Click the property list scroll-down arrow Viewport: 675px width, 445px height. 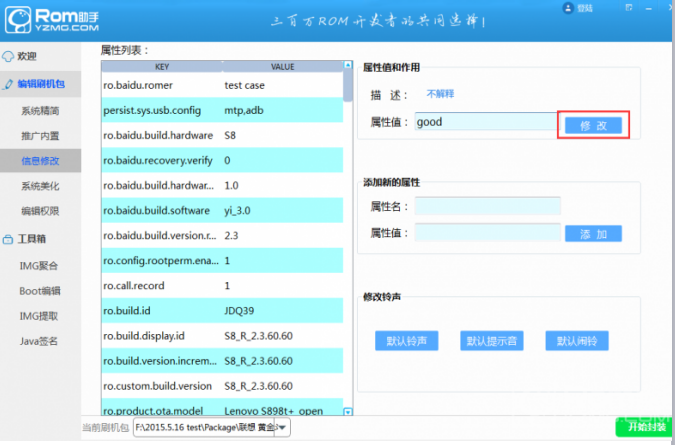click(x=348, y=412)
